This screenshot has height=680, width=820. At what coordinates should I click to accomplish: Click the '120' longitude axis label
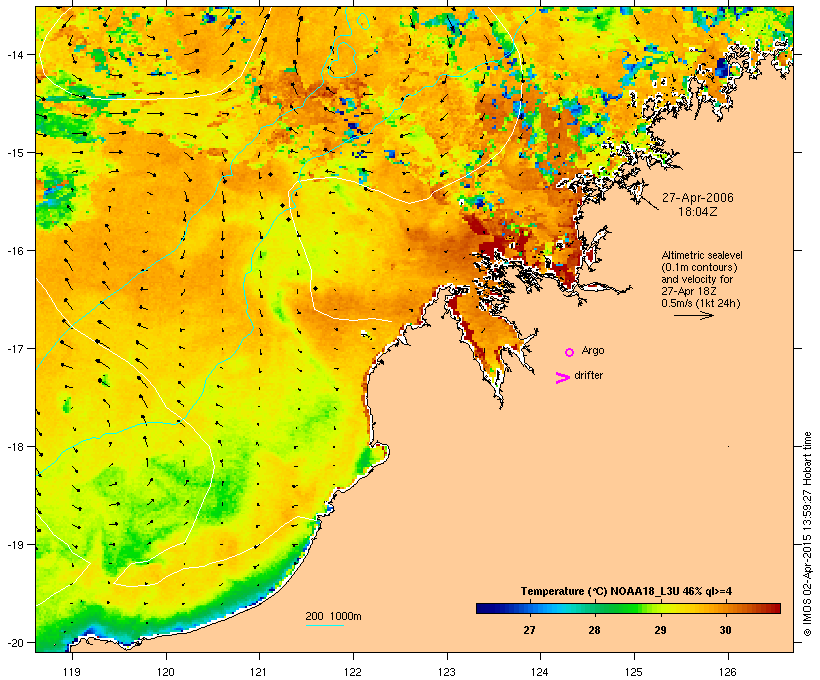point(166,672)
